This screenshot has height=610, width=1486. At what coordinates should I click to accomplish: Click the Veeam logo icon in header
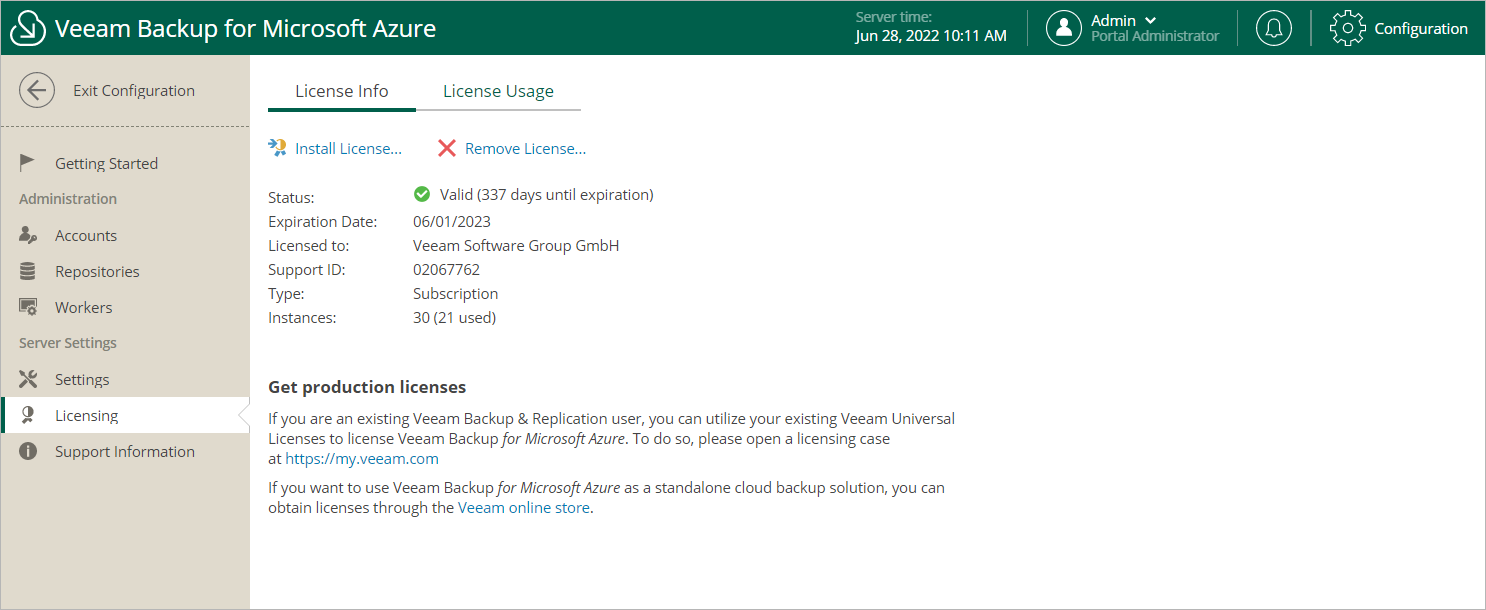tap(28, 29)
